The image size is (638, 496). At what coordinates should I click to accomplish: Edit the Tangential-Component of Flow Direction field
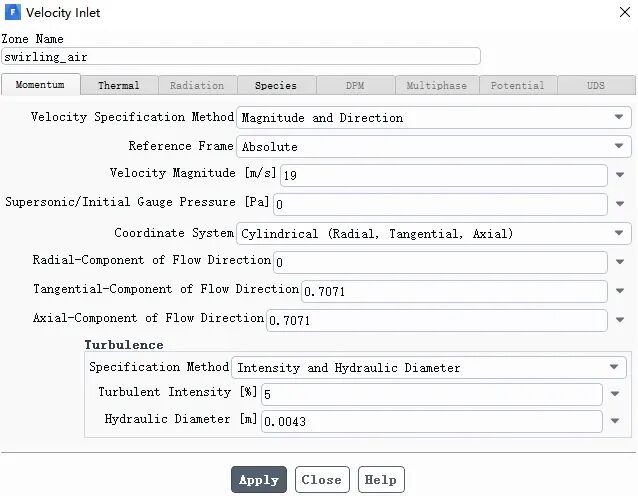coord(453,292)
